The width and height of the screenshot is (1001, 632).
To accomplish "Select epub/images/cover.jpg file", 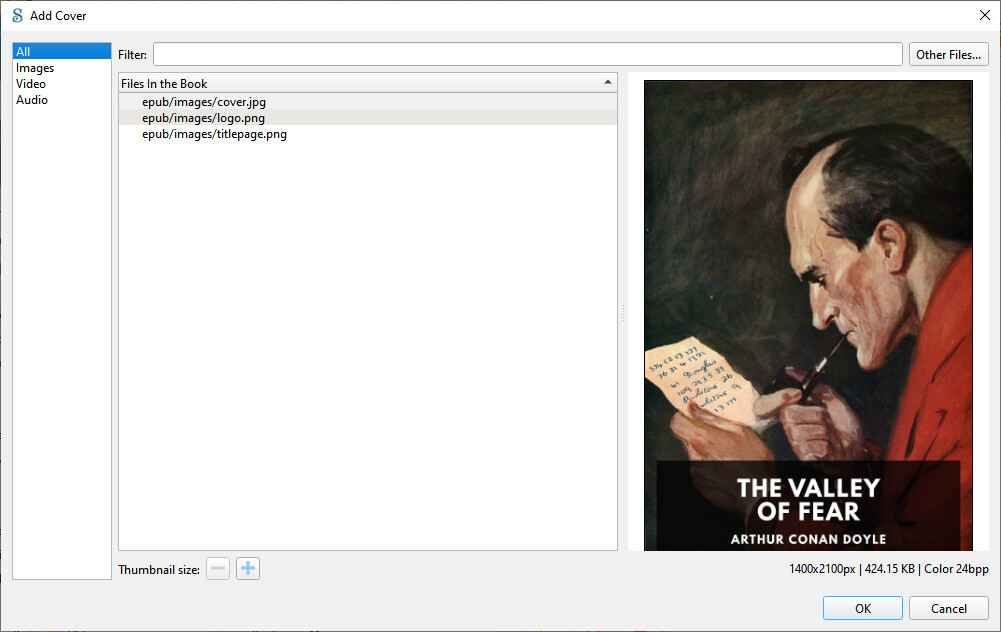I will tap(368, 102).
